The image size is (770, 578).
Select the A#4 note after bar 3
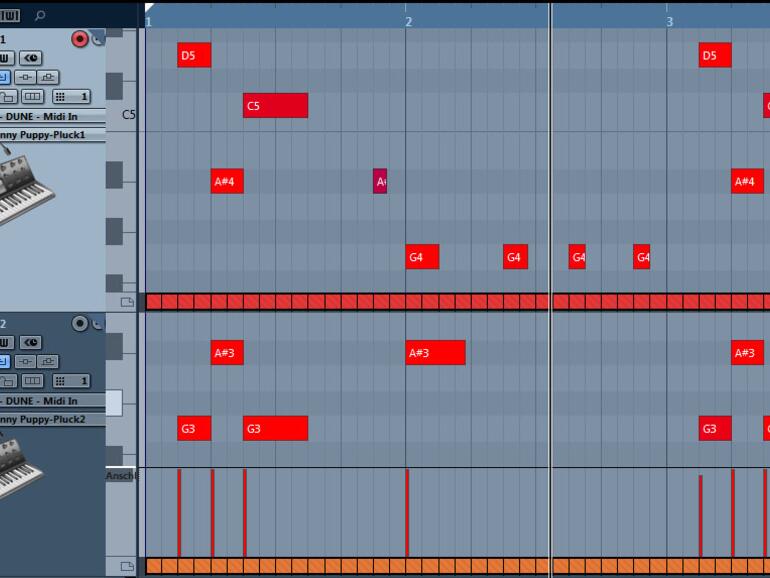747,181
